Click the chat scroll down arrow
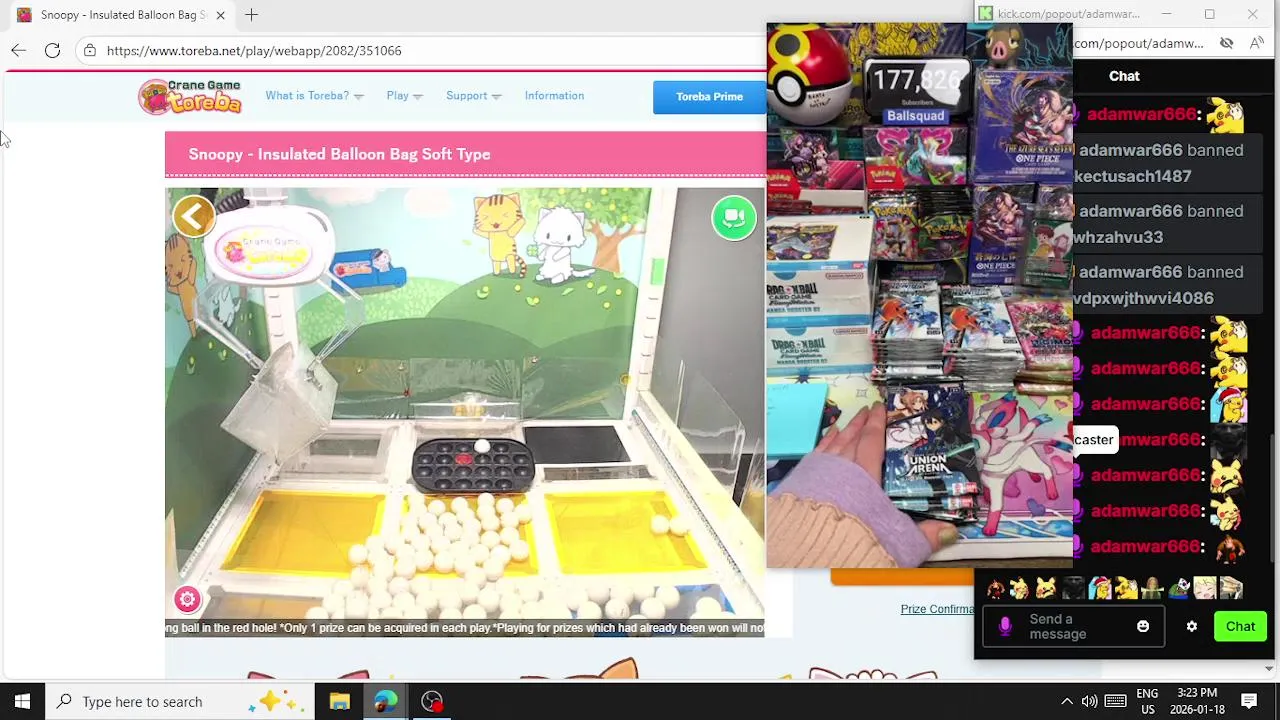The height and width of the screenshot is (720, 1280). click(1270, 668)
